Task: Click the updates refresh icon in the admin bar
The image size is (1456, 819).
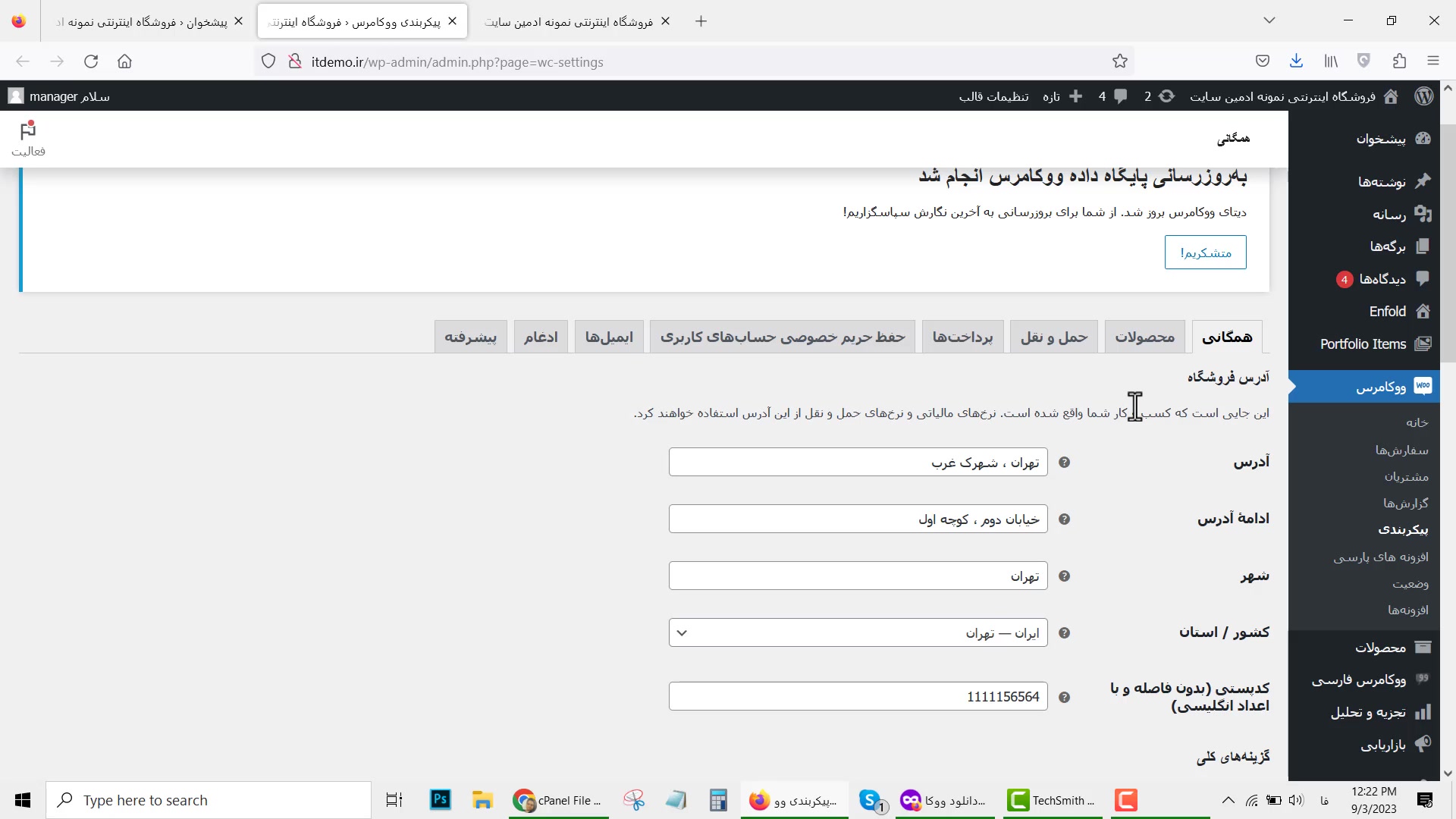Action: (x=1166, y=96)
